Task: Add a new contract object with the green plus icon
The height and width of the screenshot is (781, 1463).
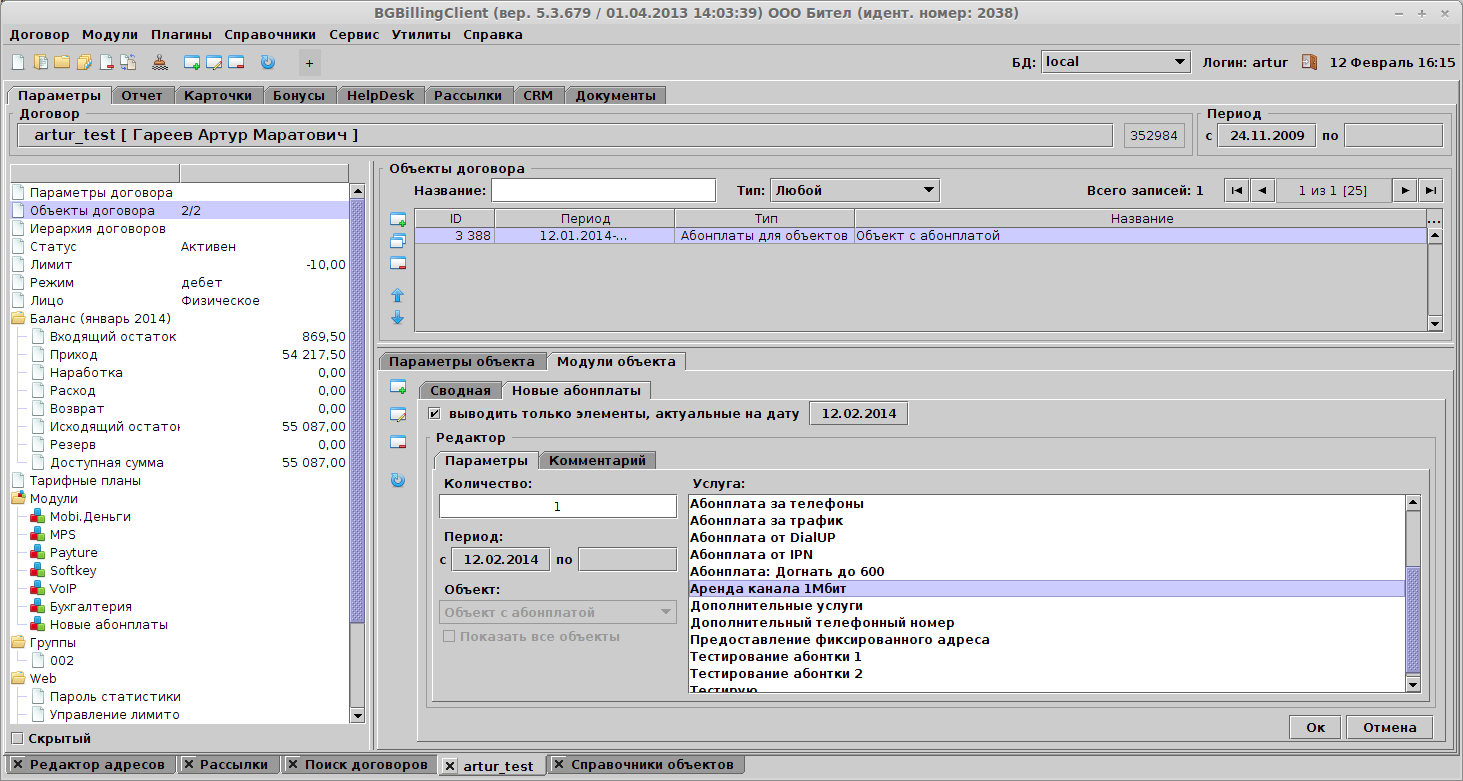Action: pos(398,220)
